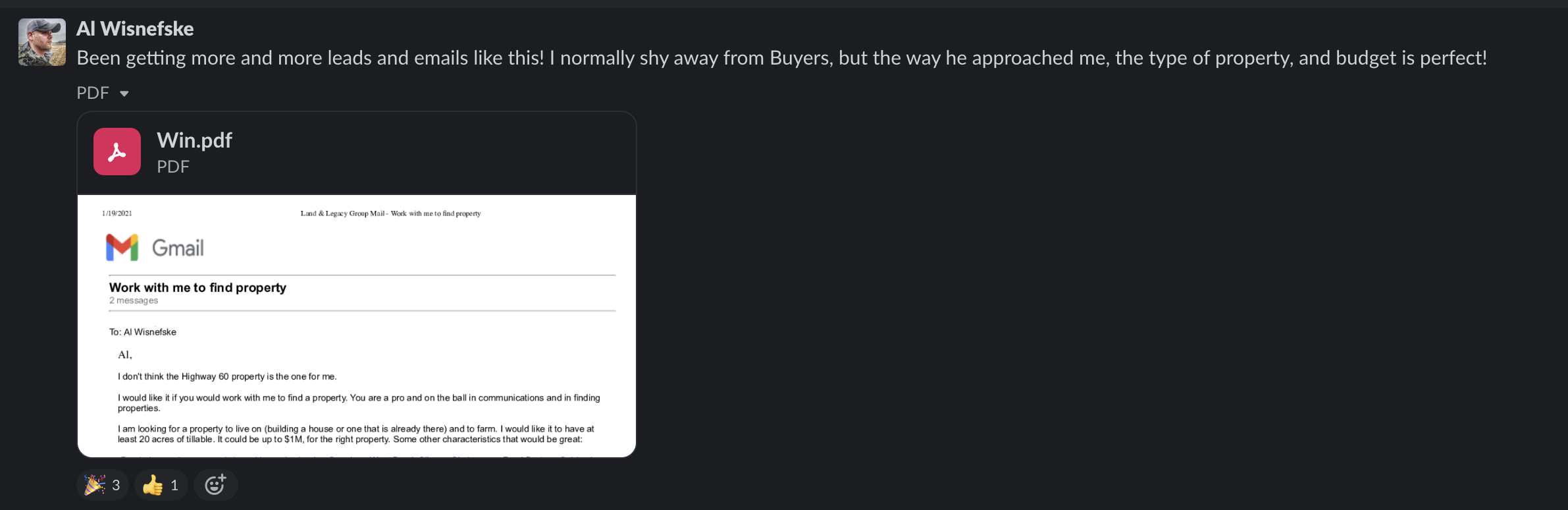Viewport: 1568px width, 510px height.
Task: Open the Win.pdf file name
Action: tap(194, 140)
